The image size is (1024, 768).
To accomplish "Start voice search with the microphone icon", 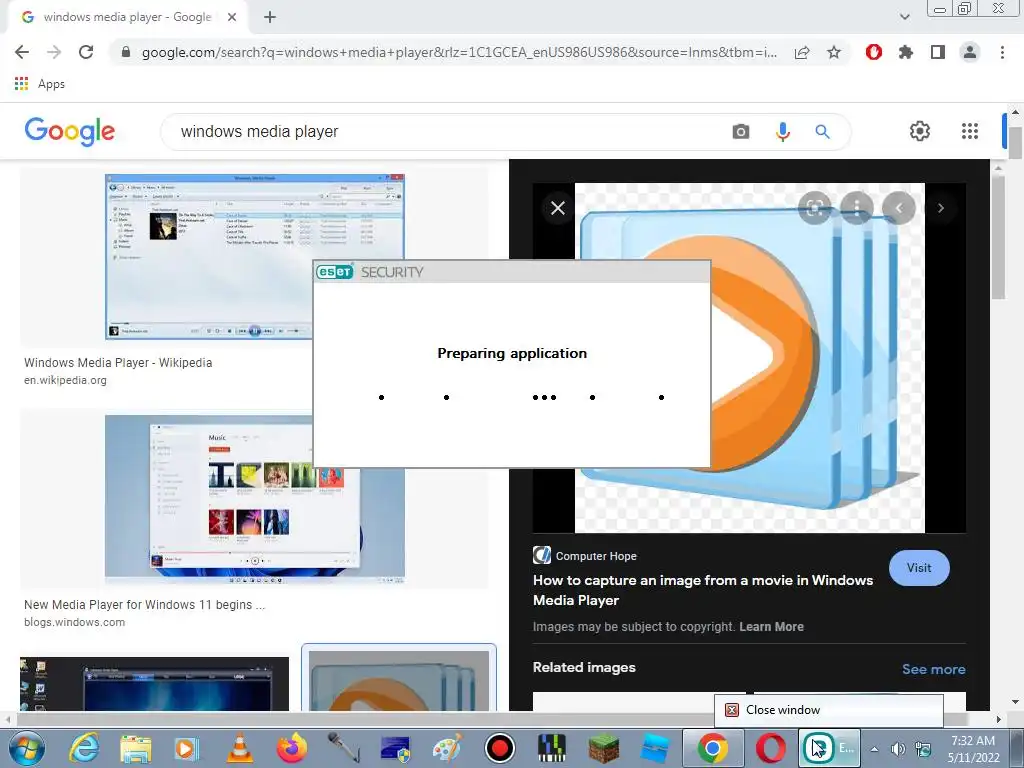I will pos(782,132).
